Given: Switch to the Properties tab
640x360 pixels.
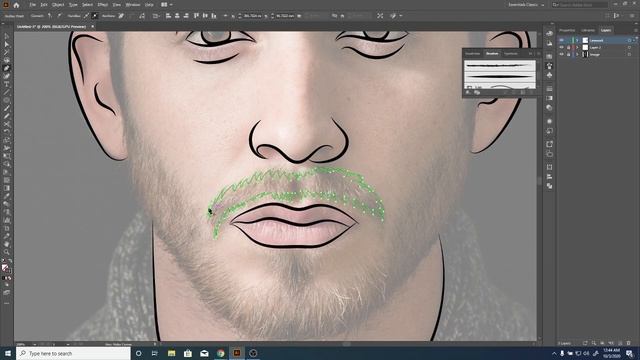Looking at the screenshot, I should [x=567, y=30].
